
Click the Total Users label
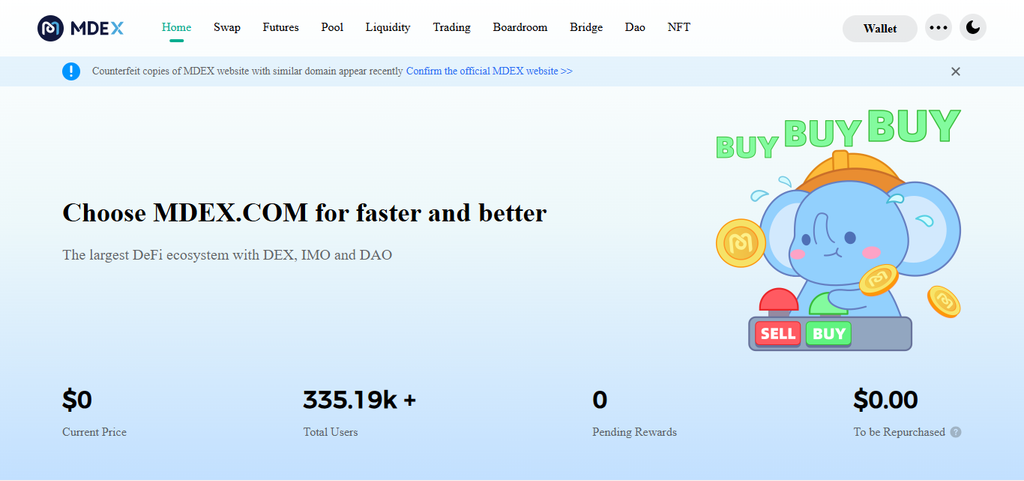(x=330, y=432)
